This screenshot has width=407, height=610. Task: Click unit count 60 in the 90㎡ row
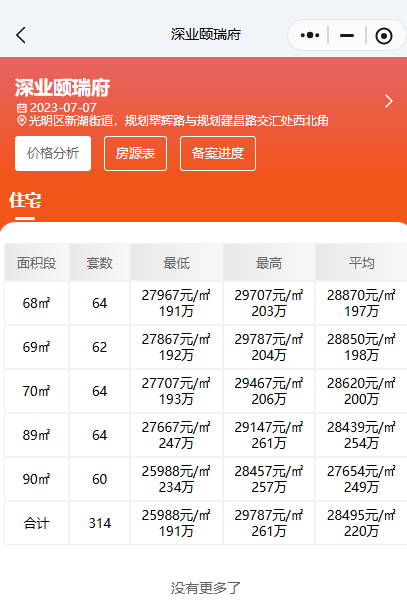(100, 479)
